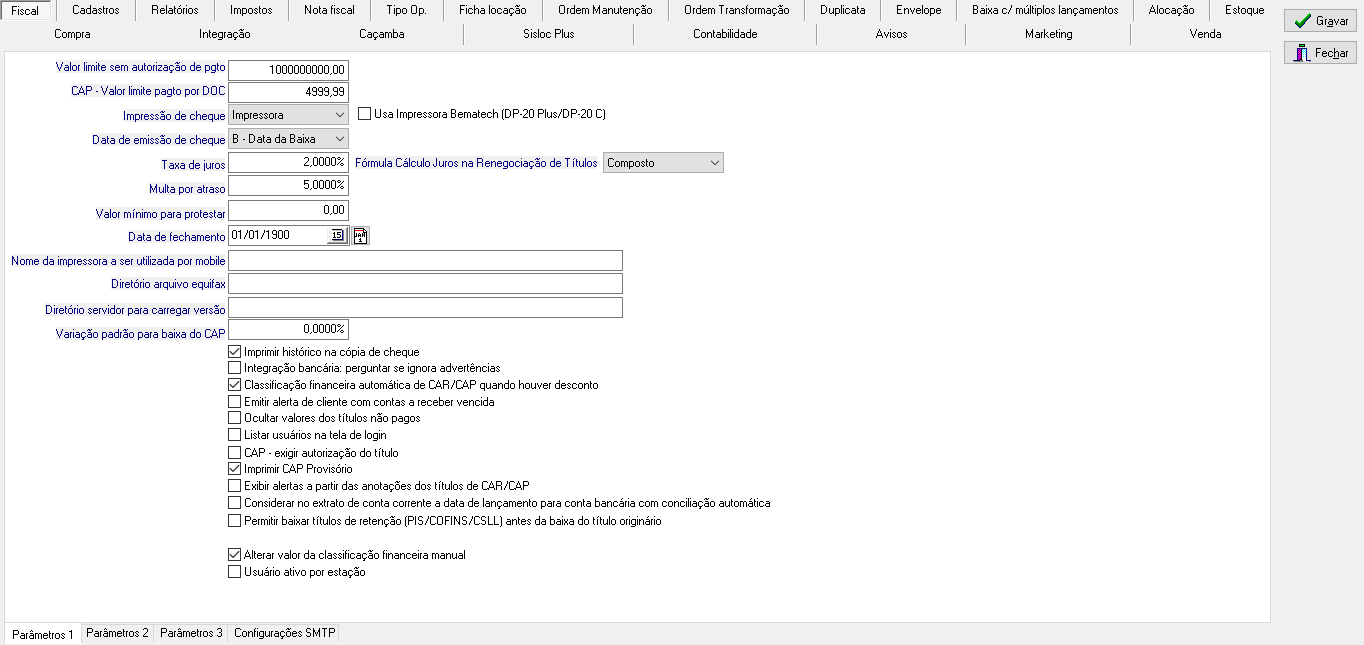The image size is (1364, 645).
Task: Click the Variação padrão para baixa do CAP field
Action: tap(288, 330)
